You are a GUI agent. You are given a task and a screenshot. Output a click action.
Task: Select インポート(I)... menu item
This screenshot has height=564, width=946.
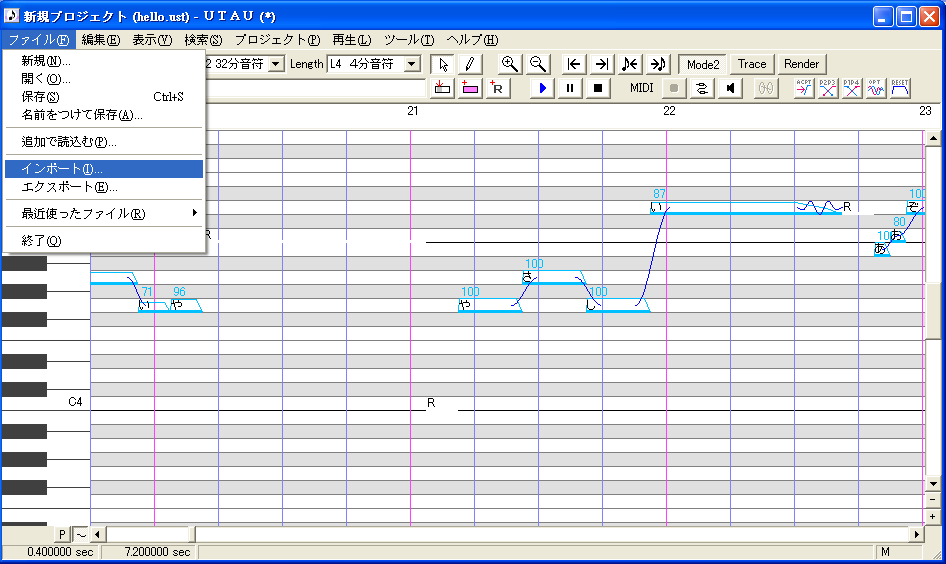coord(104,169)
